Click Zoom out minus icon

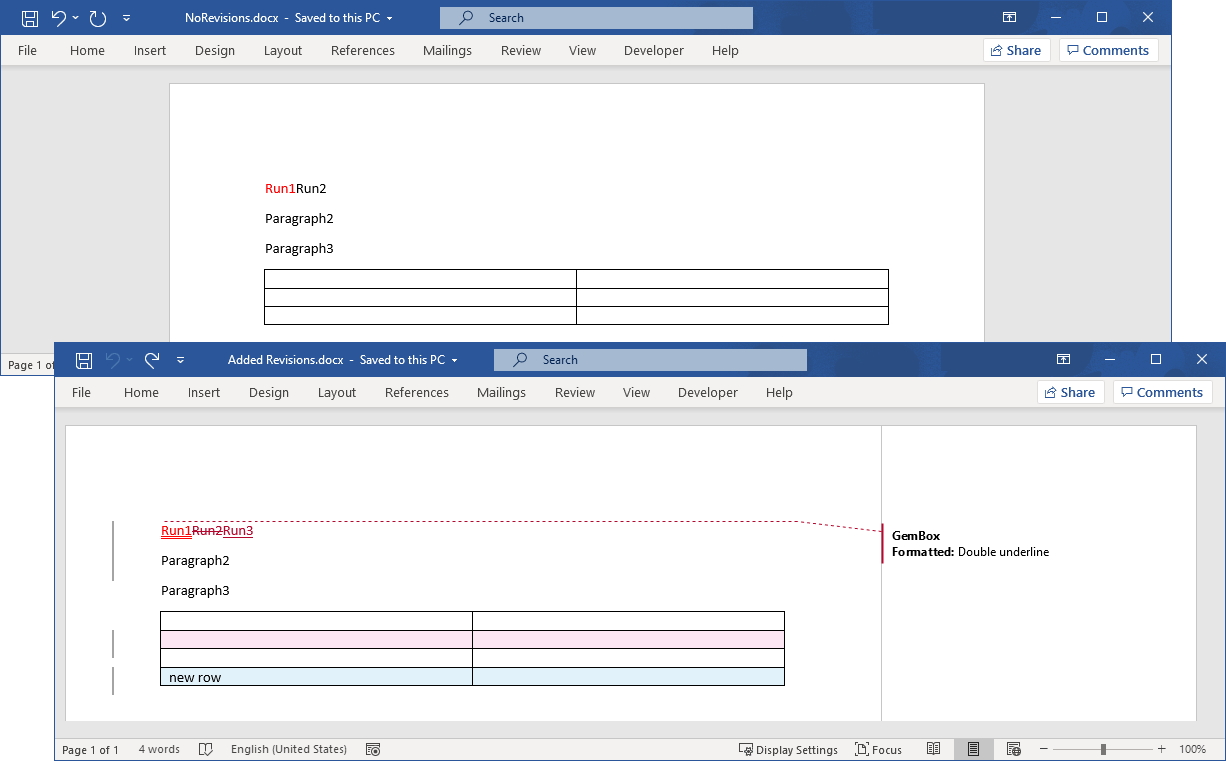1043,749
